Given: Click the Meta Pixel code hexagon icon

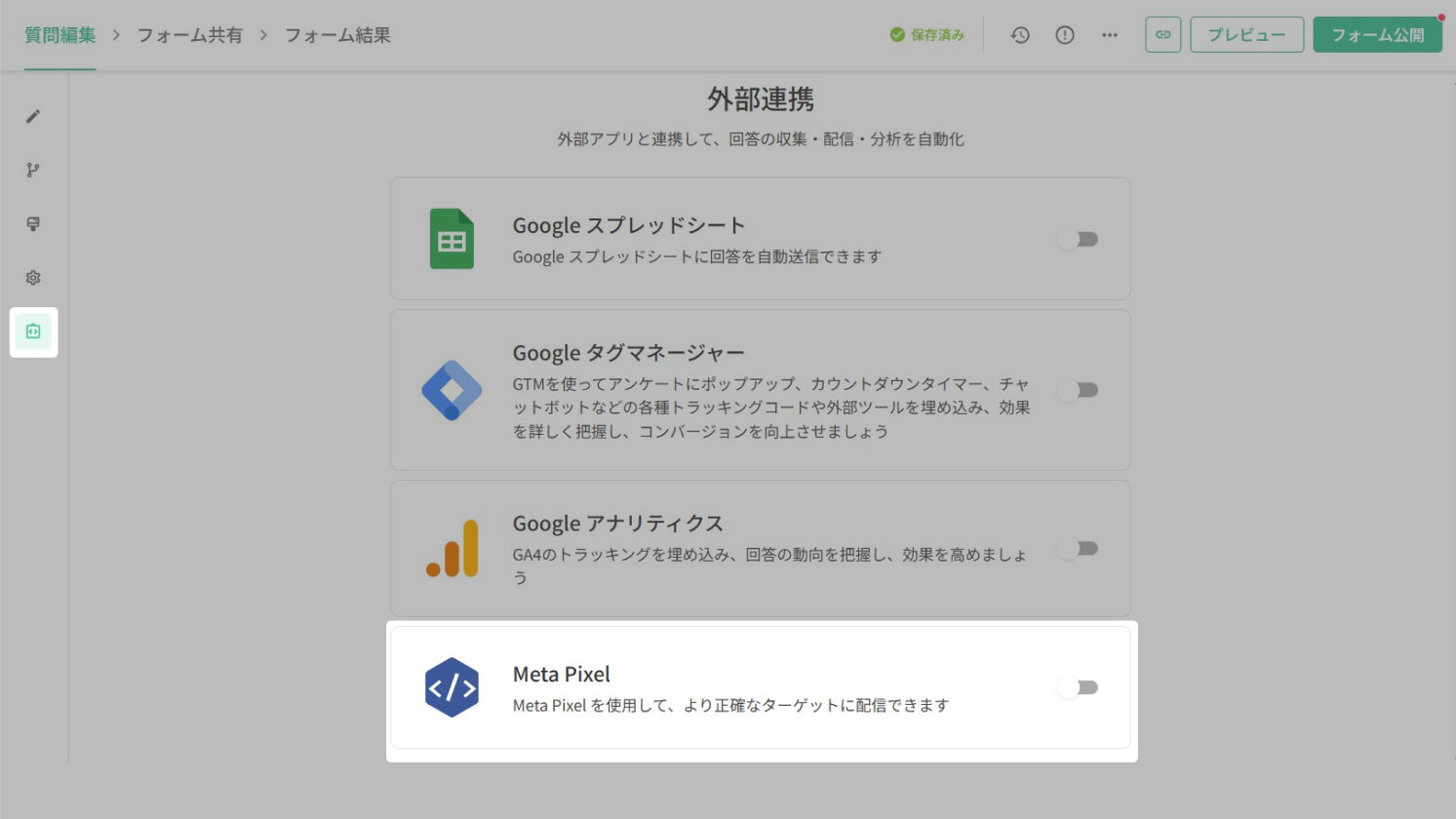Looking at the screenshot, I should (452, 687).
